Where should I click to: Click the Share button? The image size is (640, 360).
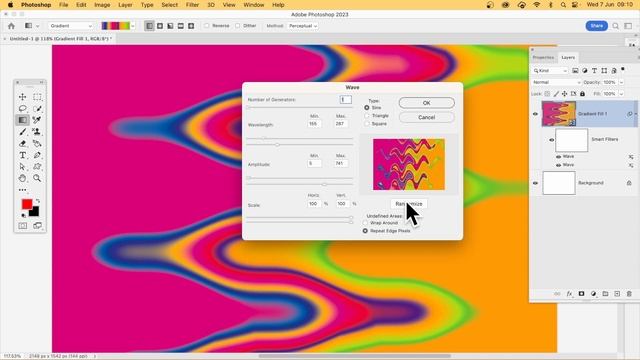click(596, 26)
